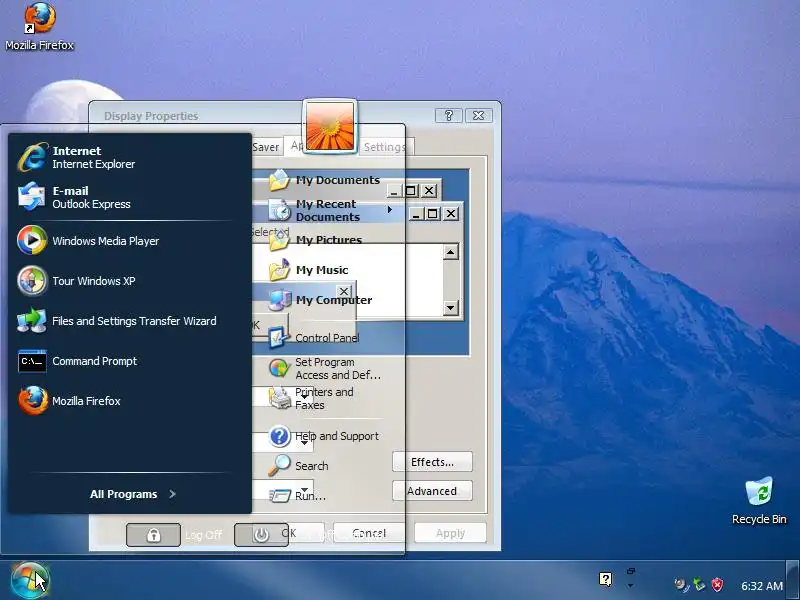Open Mozilla Firefox in the Start menu list
The width and height of the screenshot is (800, 600).
coord(69,401)
